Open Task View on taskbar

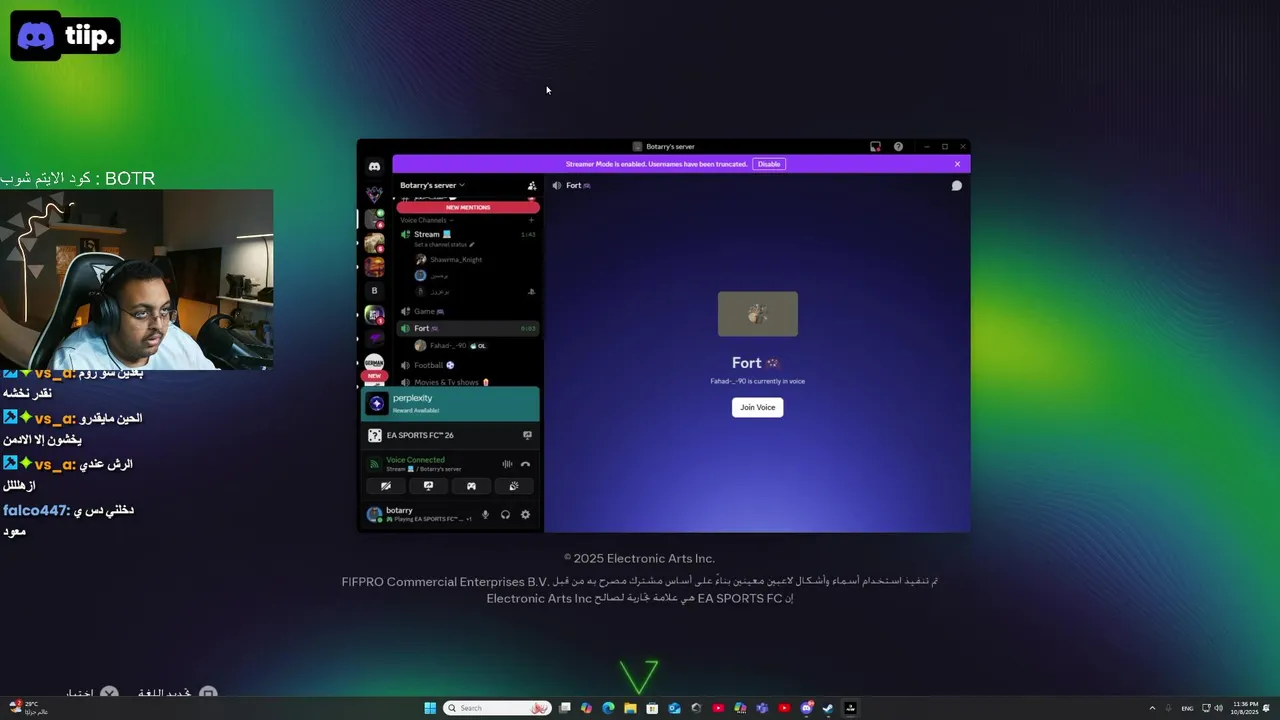(564, 708)
